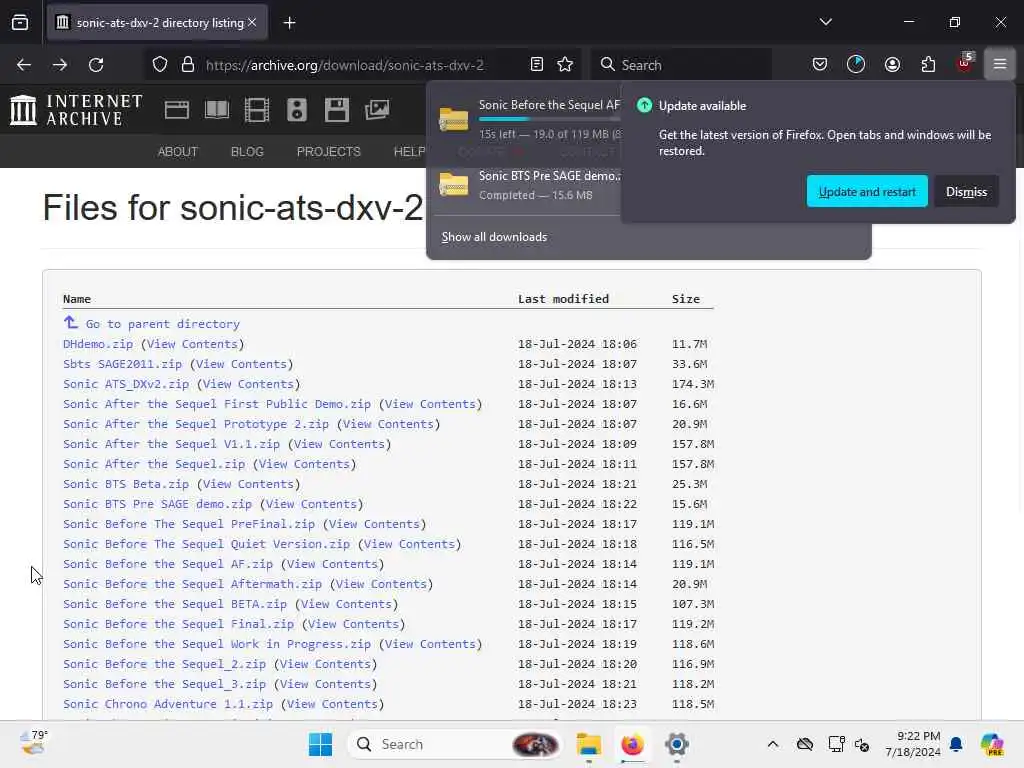Open Internet Archive texts book icon
Image resolution: width=1024 pixels, height=768 pixels.
[217, 110]
